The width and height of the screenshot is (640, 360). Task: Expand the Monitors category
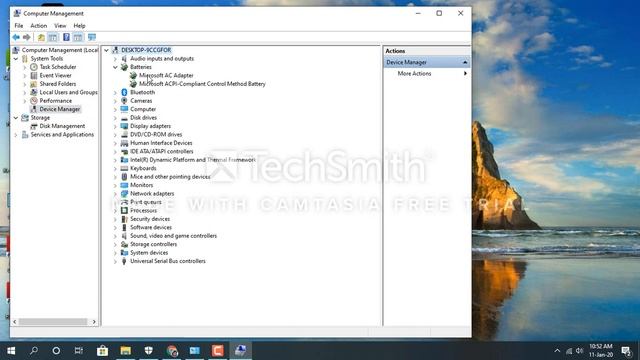coord(115,185)
